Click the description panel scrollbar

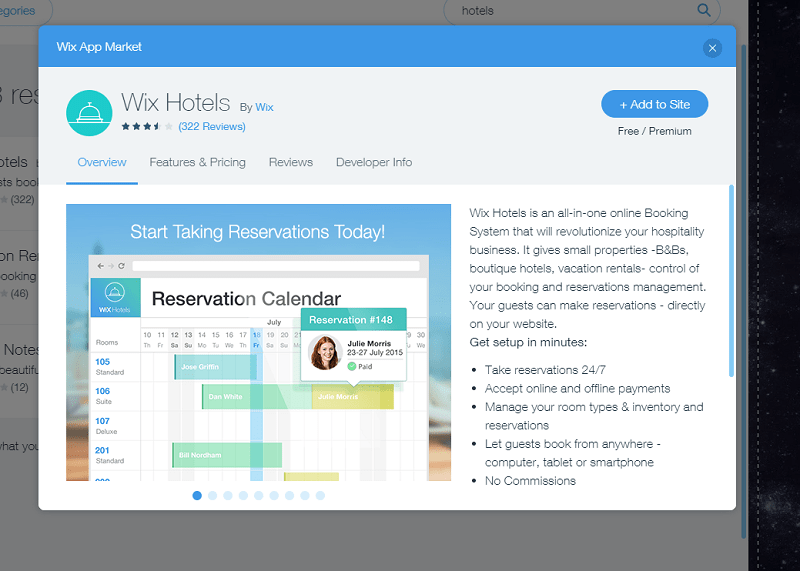coord(731,281)
